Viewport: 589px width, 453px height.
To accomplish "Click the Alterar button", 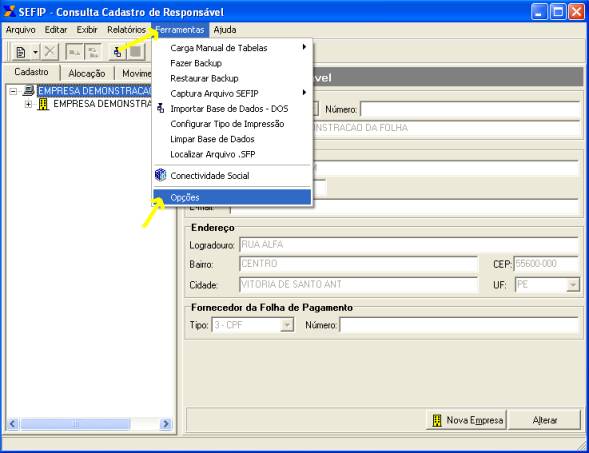I will pyautogui.click(x=545, y=420).
